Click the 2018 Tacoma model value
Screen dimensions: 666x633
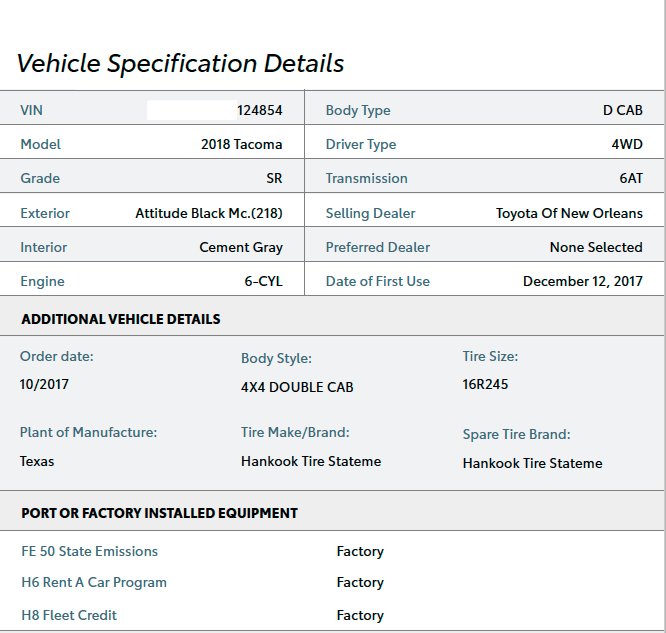coord(242,144)
